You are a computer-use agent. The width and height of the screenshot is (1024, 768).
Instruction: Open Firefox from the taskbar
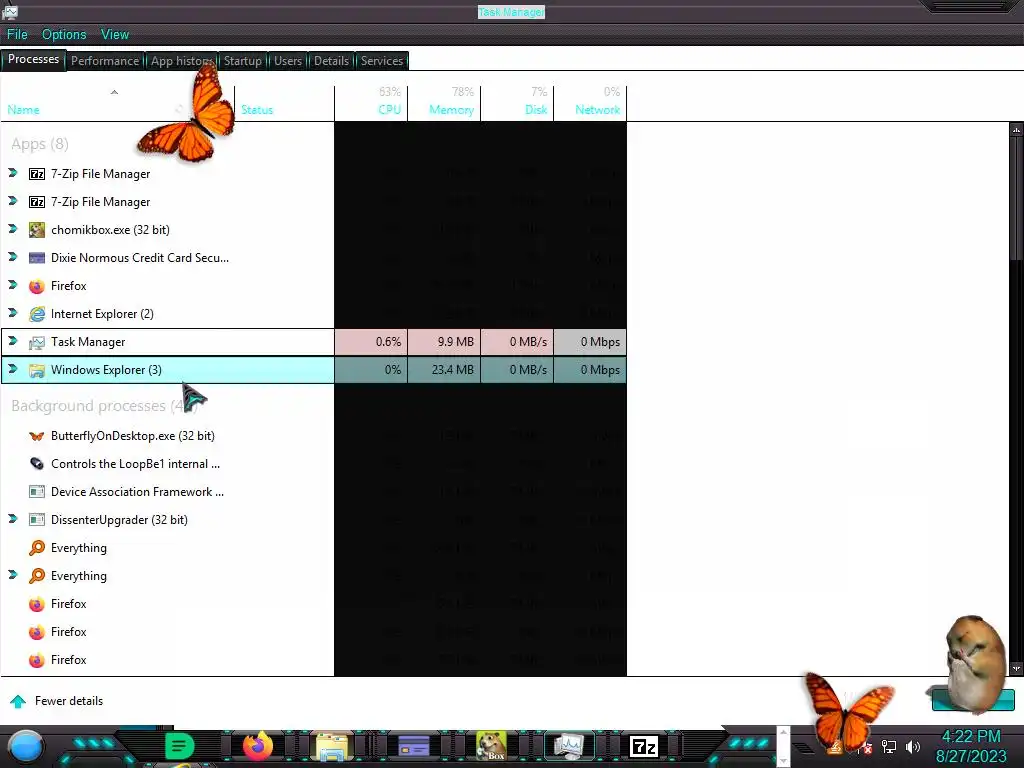[257, 746]
